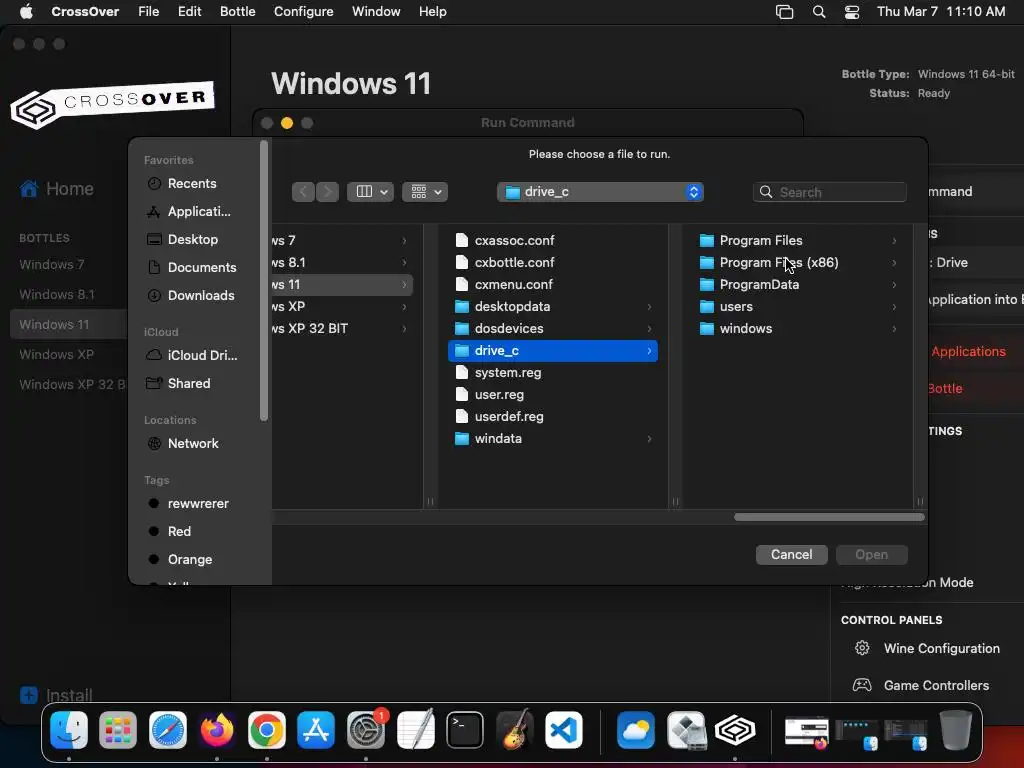
Task: Expand the windata folder chevron
Action: point(649,439)
